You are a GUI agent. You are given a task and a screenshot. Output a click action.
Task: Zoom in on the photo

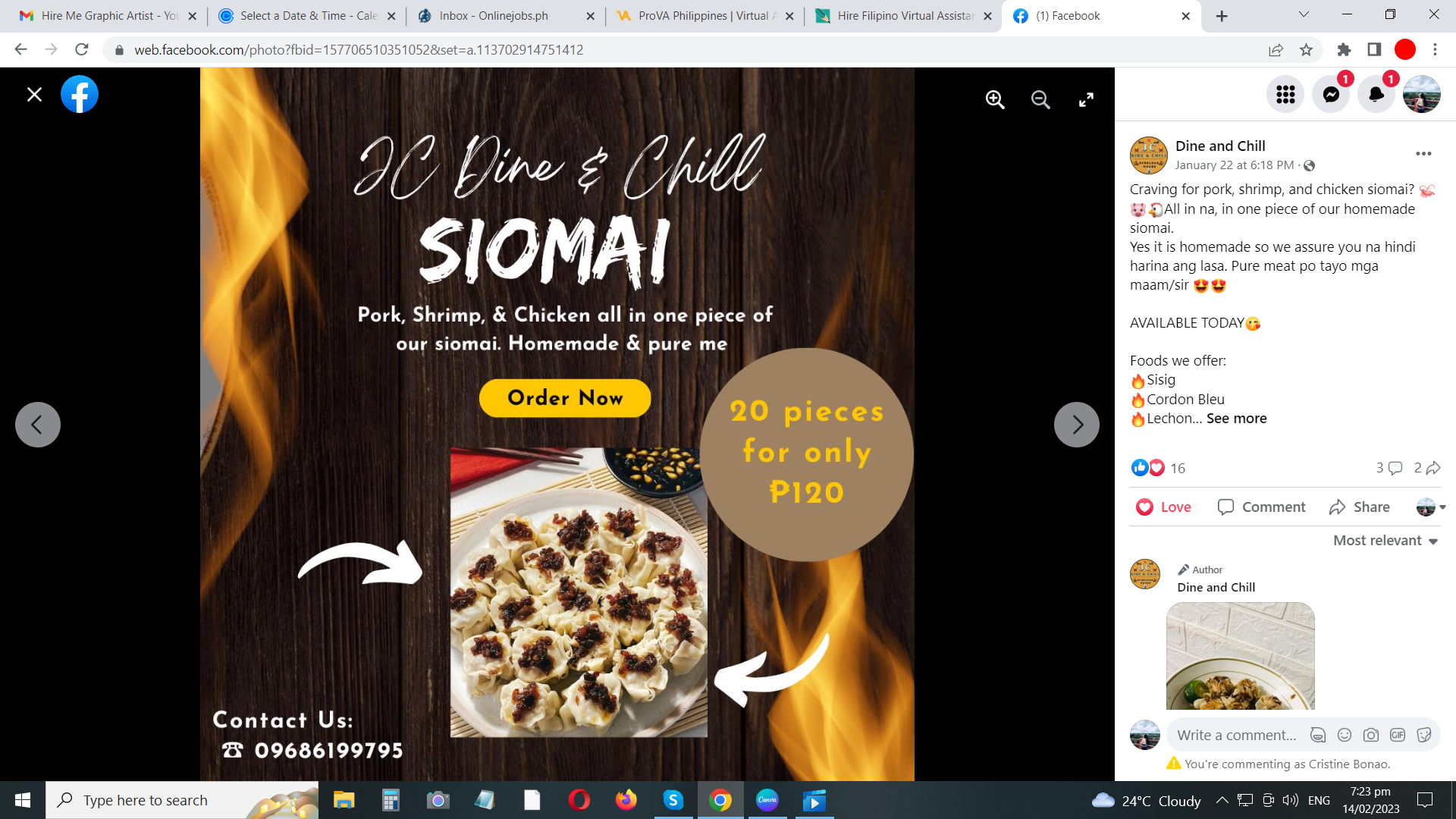[995, 99]
